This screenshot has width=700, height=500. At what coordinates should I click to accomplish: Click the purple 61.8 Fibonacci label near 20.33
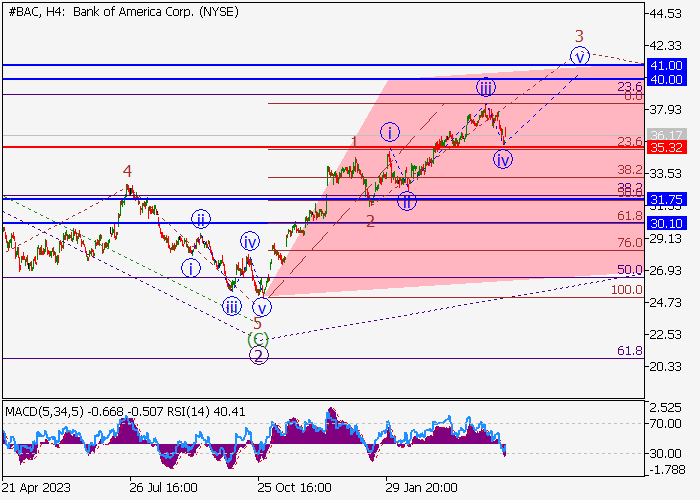pos(630,351)
